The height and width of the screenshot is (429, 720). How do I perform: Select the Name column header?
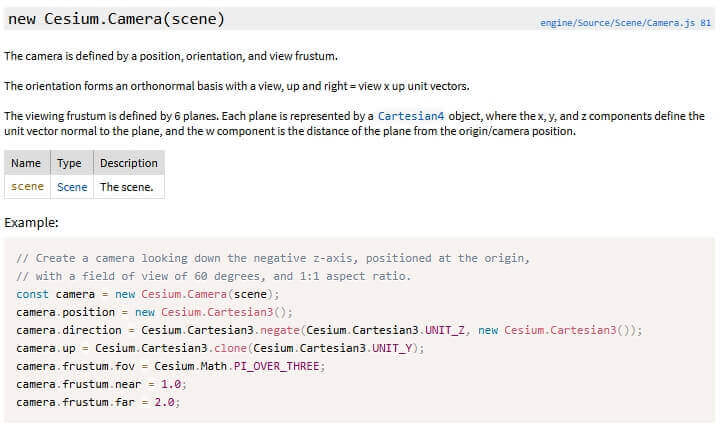pyautogui.click(x=27, y=163)
